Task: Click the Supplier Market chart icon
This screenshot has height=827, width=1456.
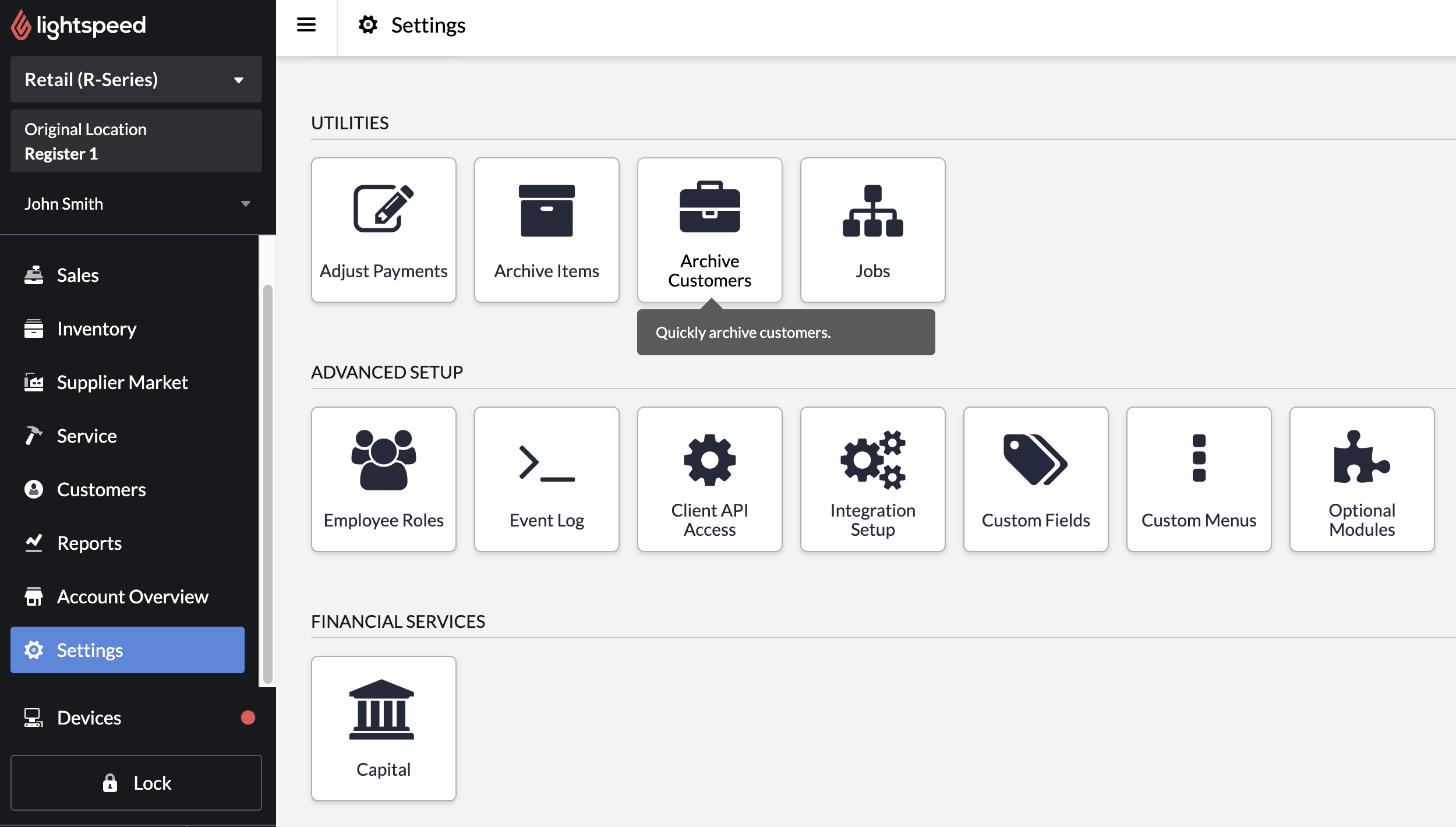Action: pyautogui.click(x=34, y=382)
